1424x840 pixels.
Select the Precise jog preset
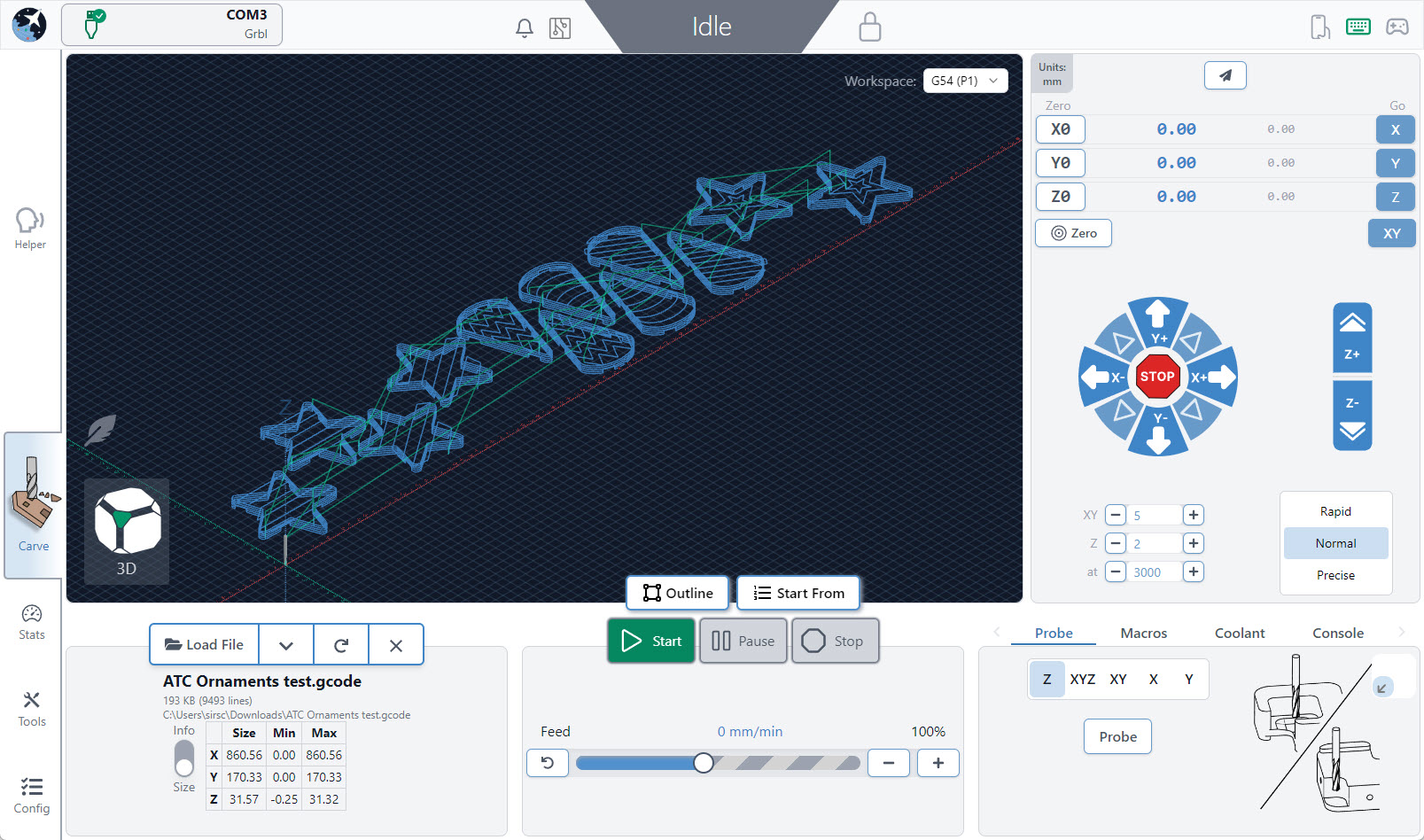[1335, 575]
